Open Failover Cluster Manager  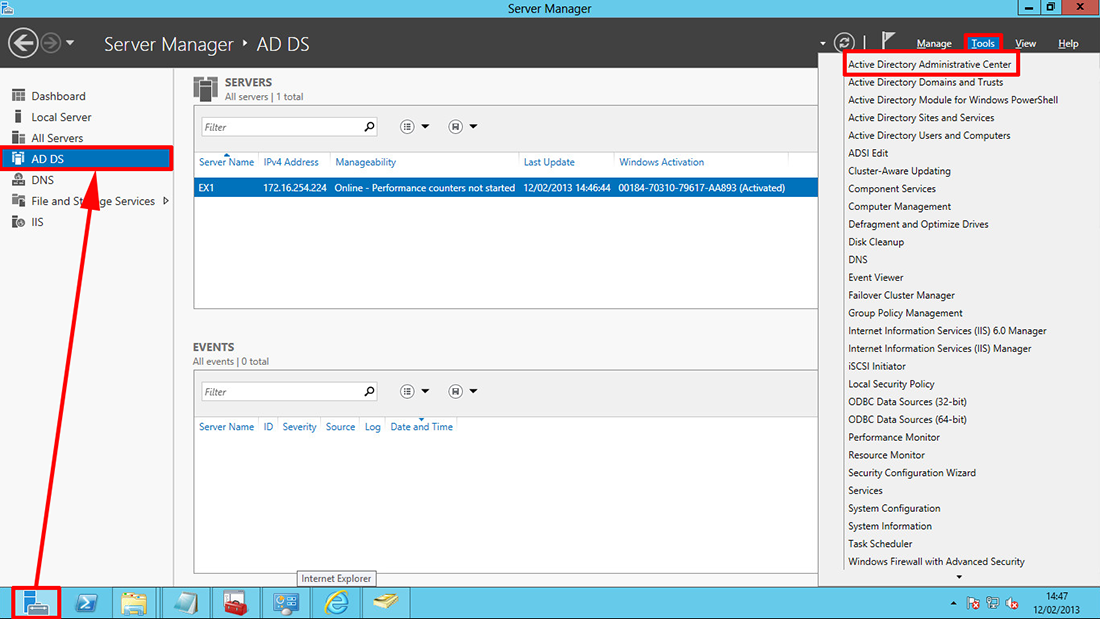coord(901,295)
